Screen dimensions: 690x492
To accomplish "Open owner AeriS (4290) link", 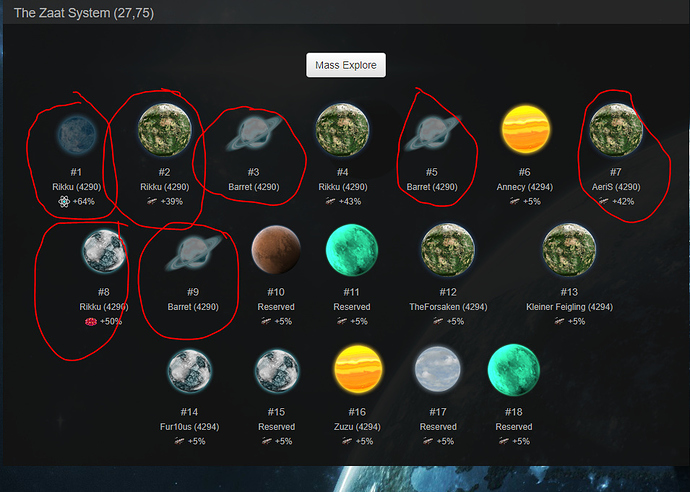I will [616, 187].
